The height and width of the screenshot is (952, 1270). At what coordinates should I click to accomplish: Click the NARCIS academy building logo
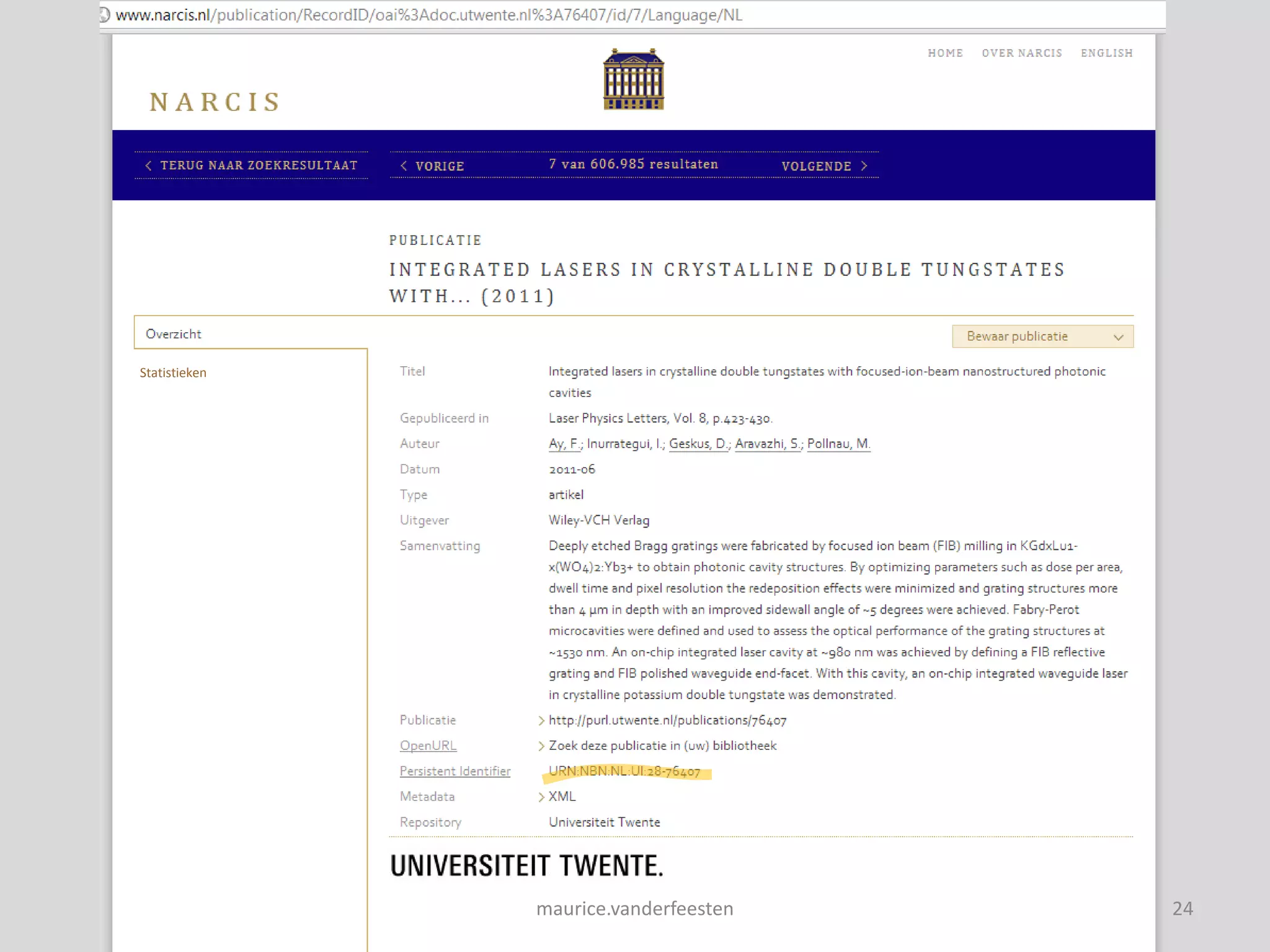(634, 79)
